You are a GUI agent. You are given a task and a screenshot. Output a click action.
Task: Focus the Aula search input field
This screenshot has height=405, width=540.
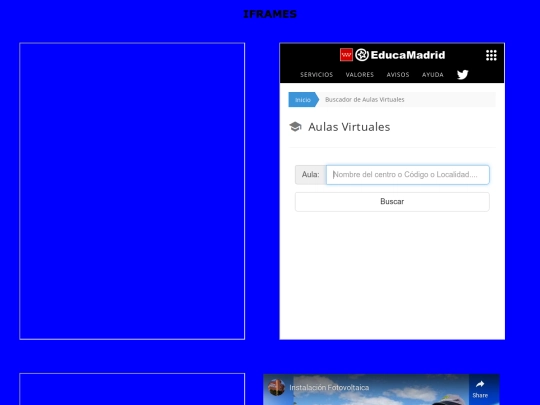point(407,175)
